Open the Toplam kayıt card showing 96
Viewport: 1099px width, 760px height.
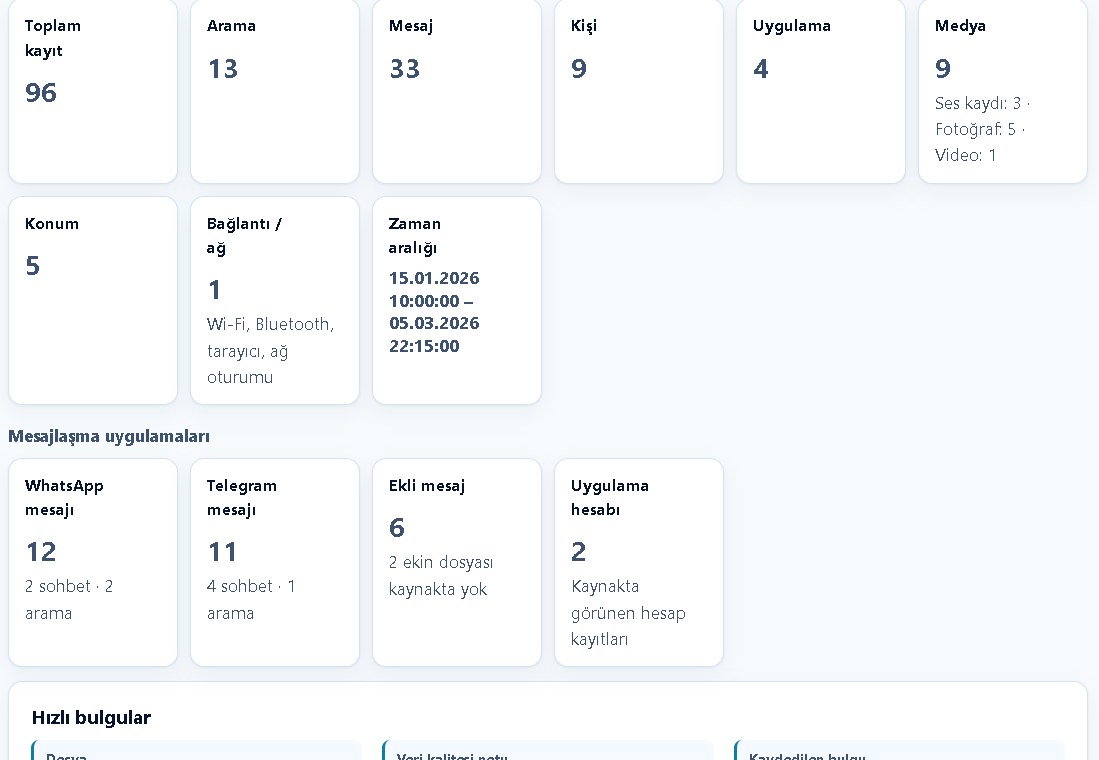(x=93, y=90)
